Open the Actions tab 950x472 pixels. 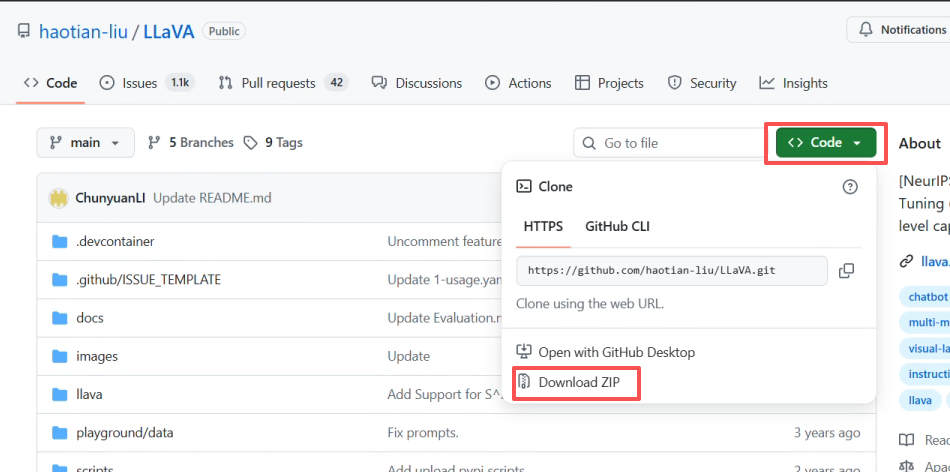[518, 83]
